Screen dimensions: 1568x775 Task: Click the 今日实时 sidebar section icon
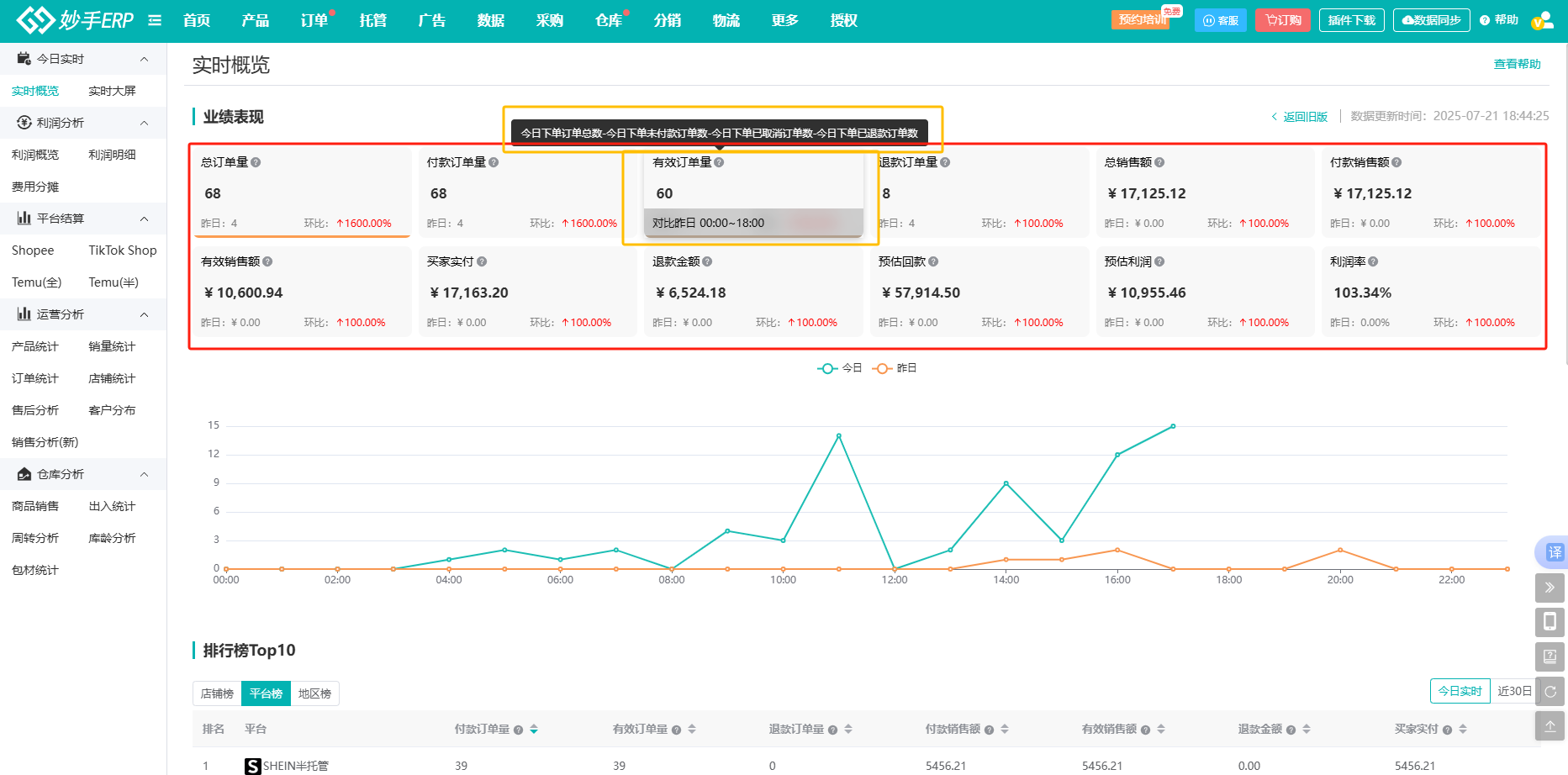coord(24,59)
